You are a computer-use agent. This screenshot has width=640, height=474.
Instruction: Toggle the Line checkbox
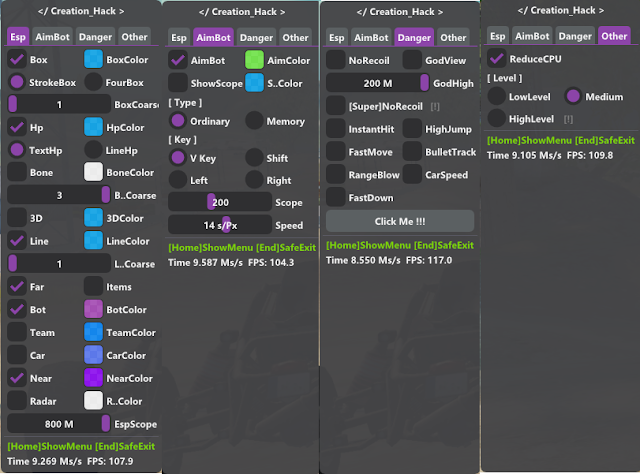tap(17, 241)
